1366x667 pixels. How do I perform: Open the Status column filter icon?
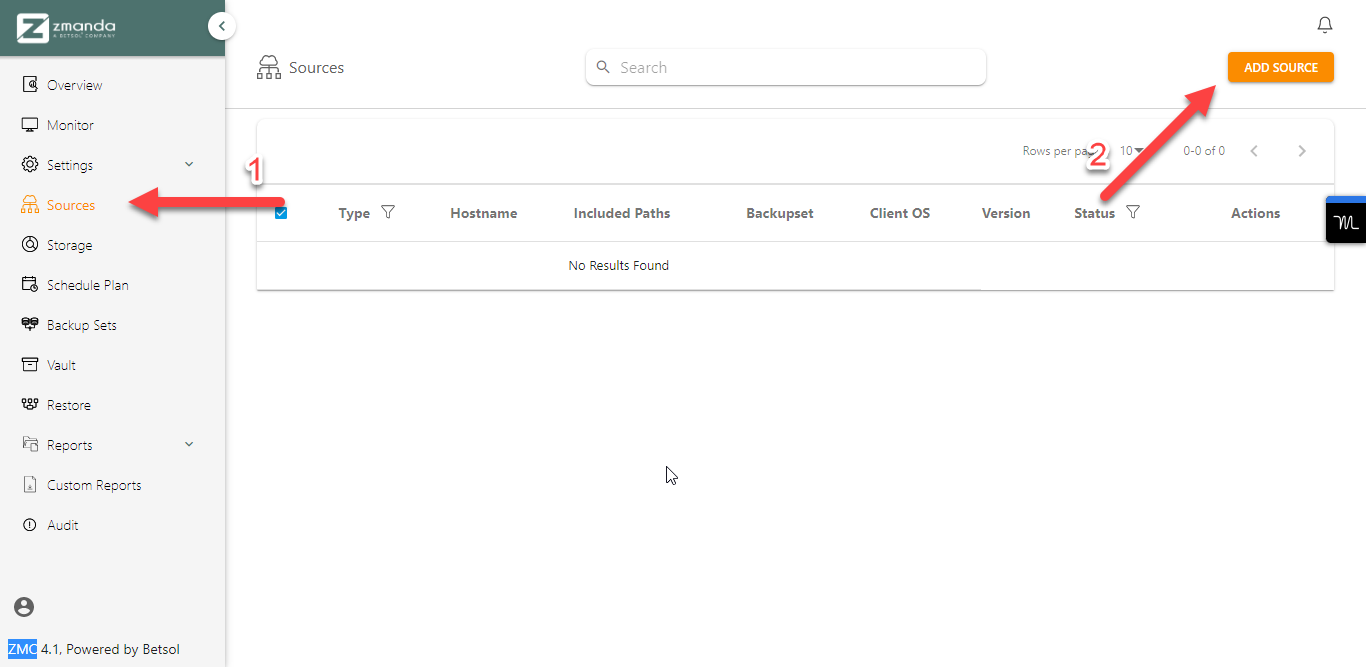[x=1132, y=213]
